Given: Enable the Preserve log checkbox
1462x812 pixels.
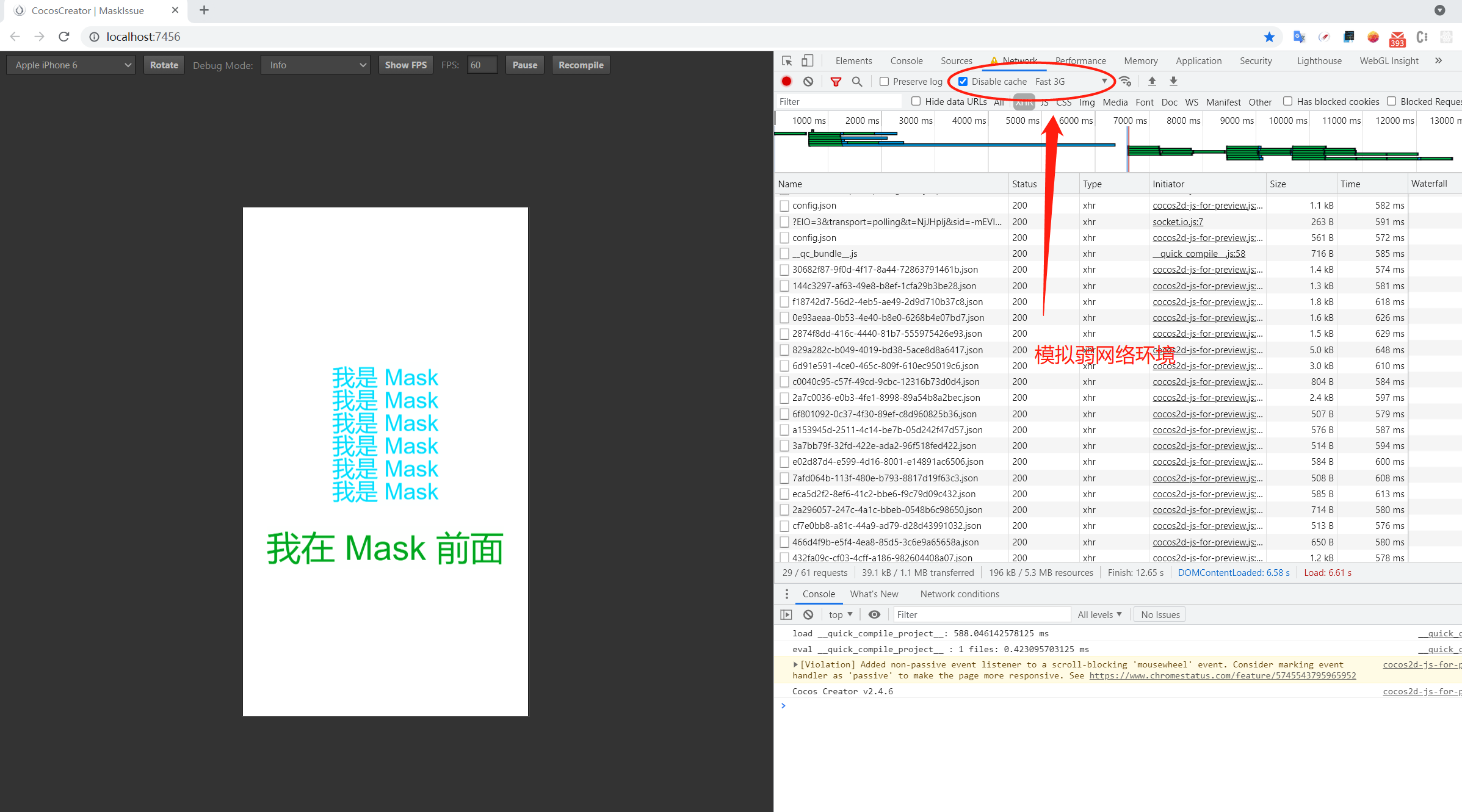Looking at the screenshot, I should click(x=884, y=81).
